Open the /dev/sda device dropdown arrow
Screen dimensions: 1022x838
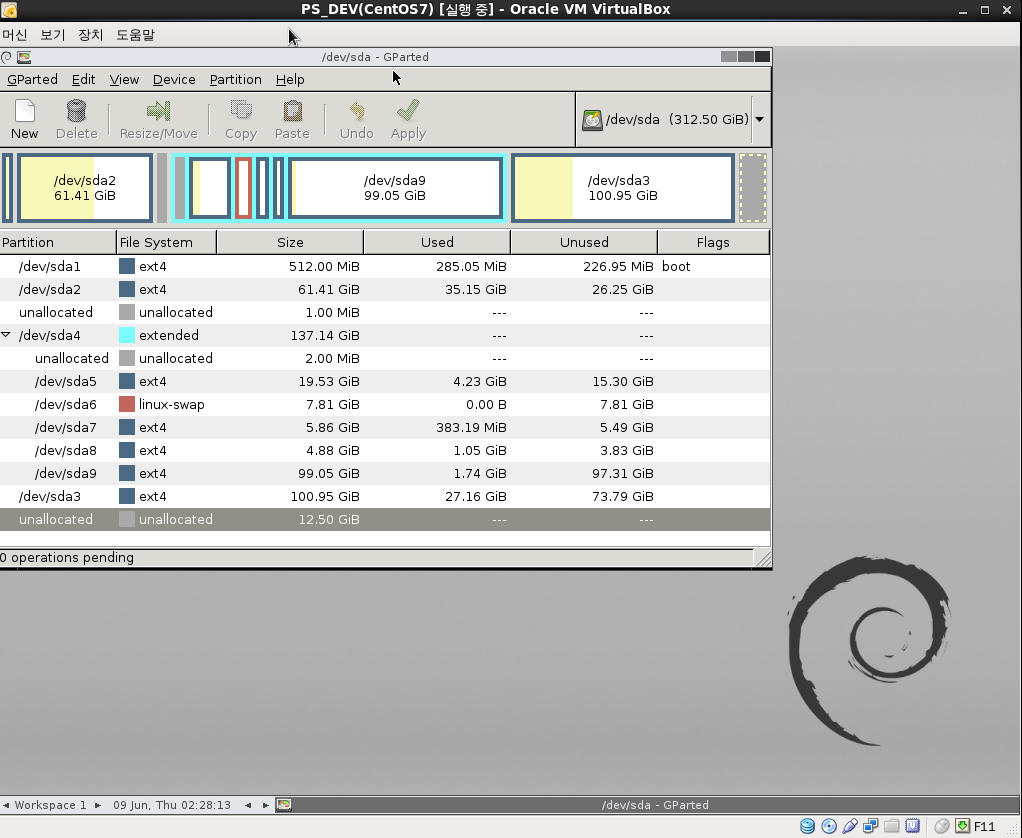(x=759, y=120)
